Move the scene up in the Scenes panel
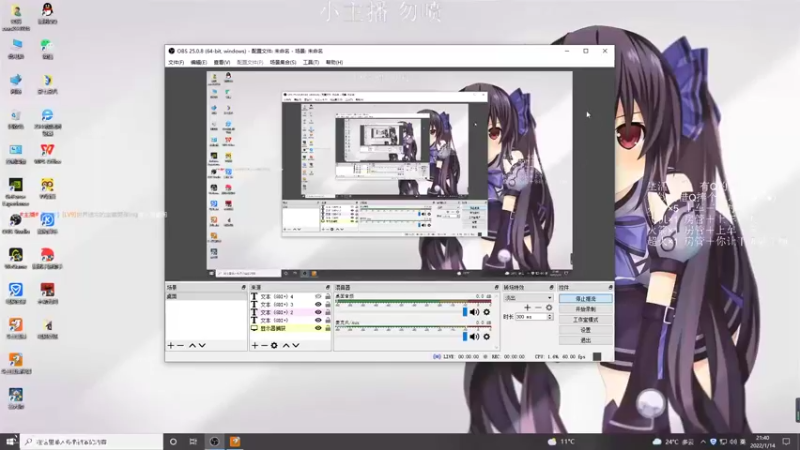 (192, 345)
